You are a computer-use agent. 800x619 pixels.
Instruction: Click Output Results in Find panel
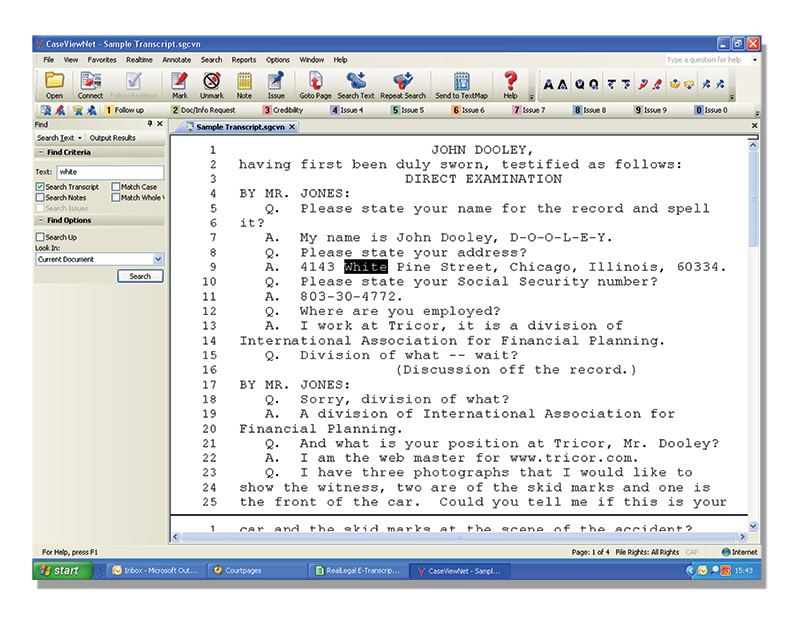(x=112, y=138)
